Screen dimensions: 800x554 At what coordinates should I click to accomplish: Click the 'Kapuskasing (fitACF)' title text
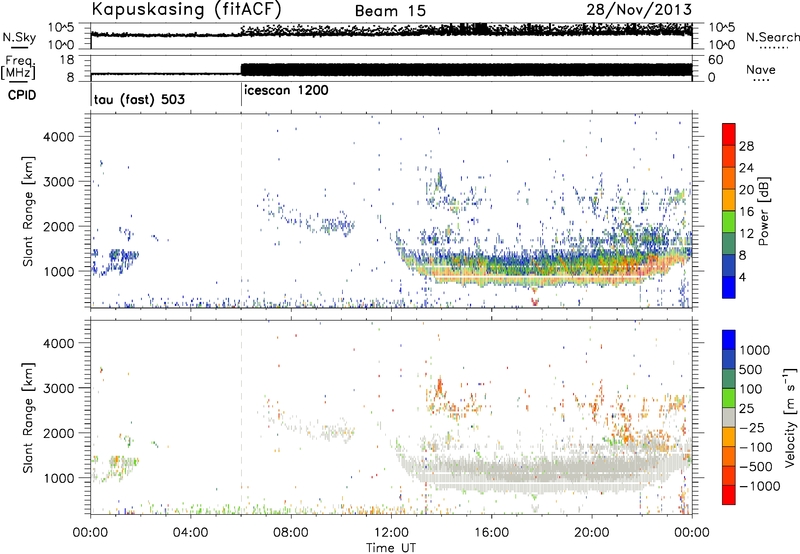[186, 9]
